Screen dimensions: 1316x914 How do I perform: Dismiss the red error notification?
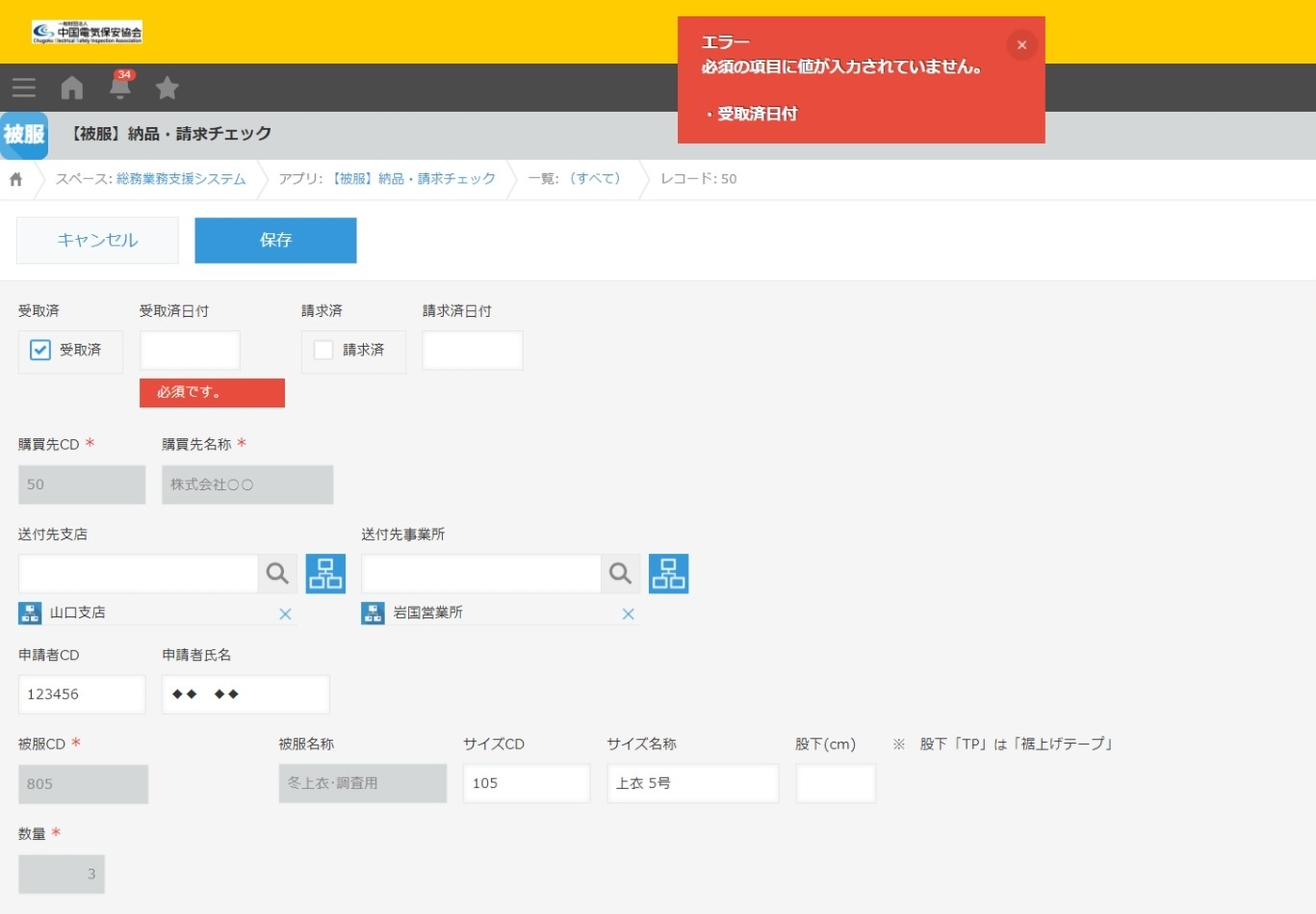click(1021, 45)
